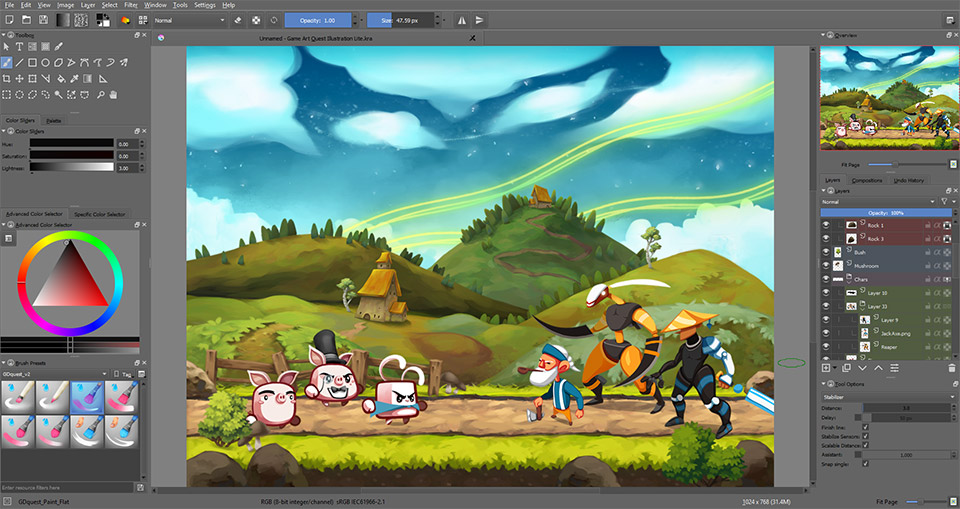Select the Line tool
960x509 pixels.
point(20,62)
